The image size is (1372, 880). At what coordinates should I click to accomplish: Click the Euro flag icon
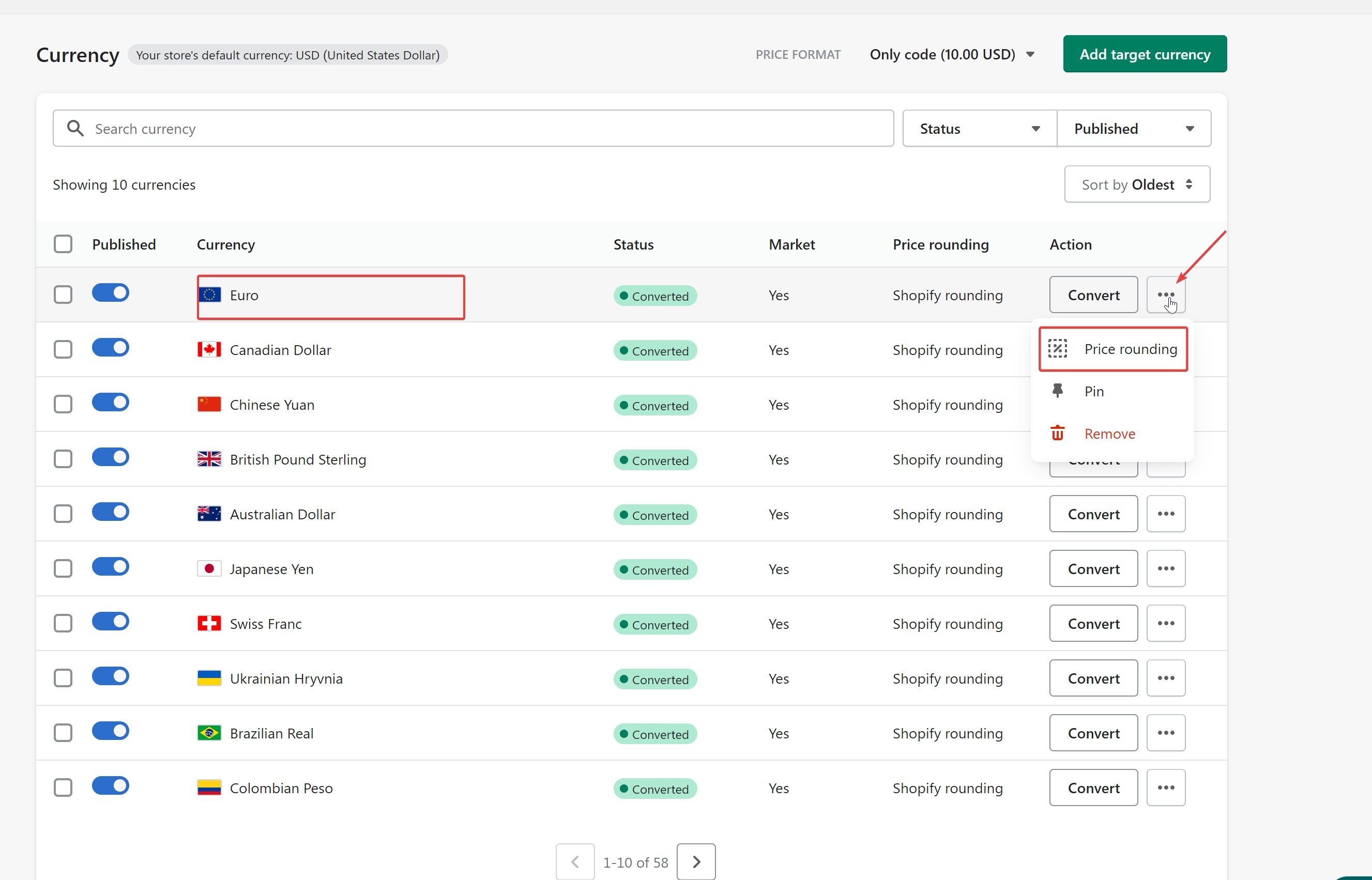[209, 295]
